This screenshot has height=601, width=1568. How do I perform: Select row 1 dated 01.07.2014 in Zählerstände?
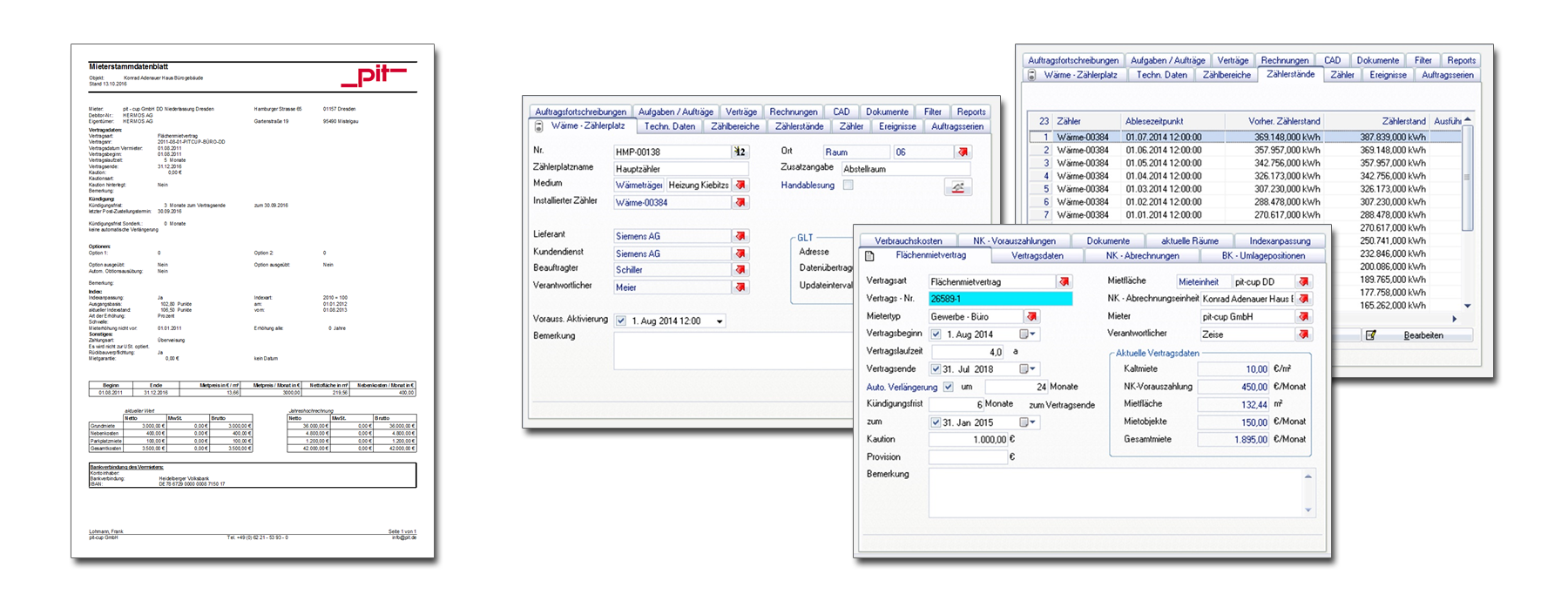pos(1246,137)
